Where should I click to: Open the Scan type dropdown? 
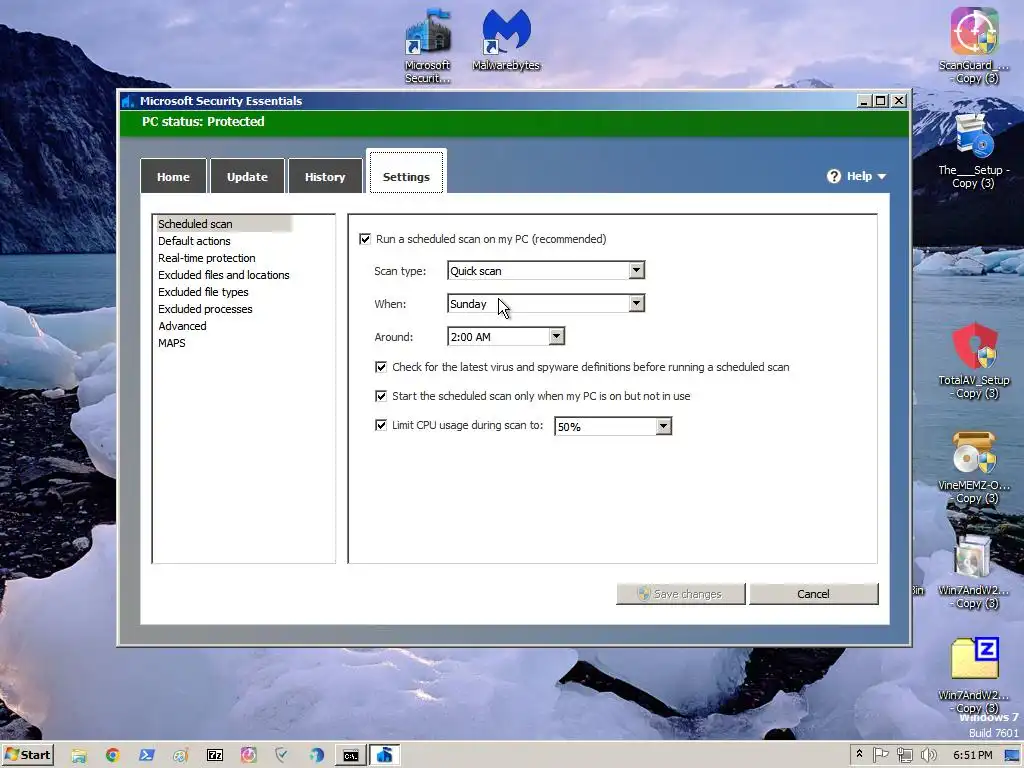[546, 270]
